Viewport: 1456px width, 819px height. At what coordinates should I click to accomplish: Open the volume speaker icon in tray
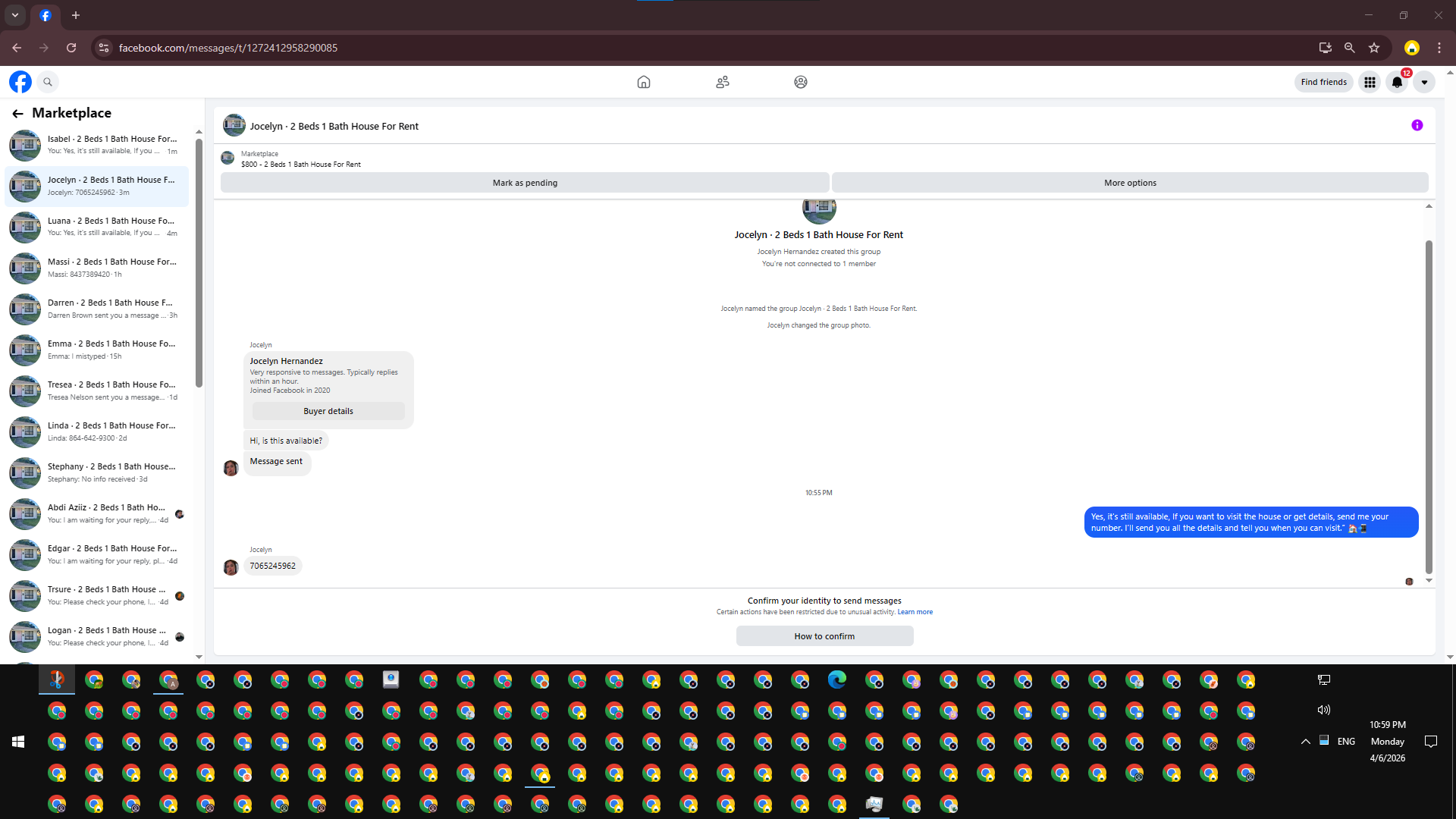pyautogui.click(x=1324, y=710)
